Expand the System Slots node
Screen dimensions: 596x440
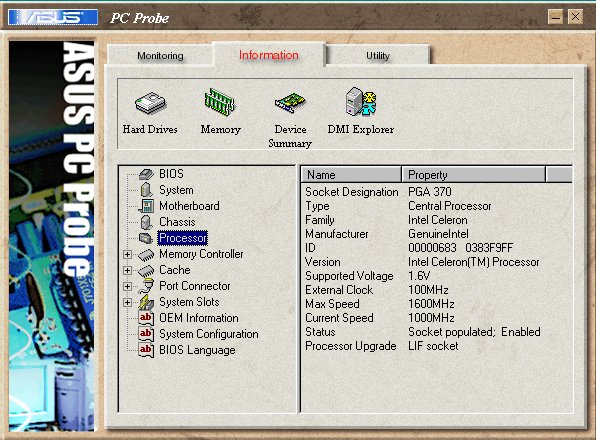click(x=127, y=302)
